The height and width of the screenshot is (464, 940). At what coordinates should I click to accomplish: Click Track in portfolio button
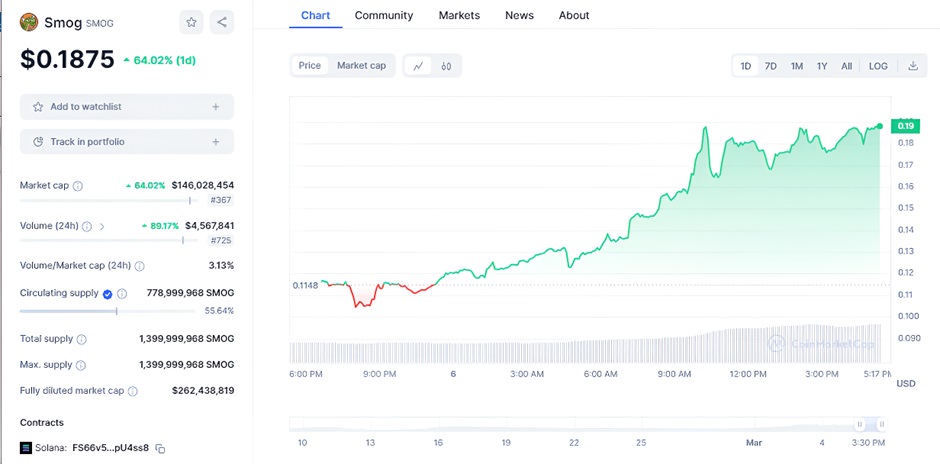pos(127,142)
